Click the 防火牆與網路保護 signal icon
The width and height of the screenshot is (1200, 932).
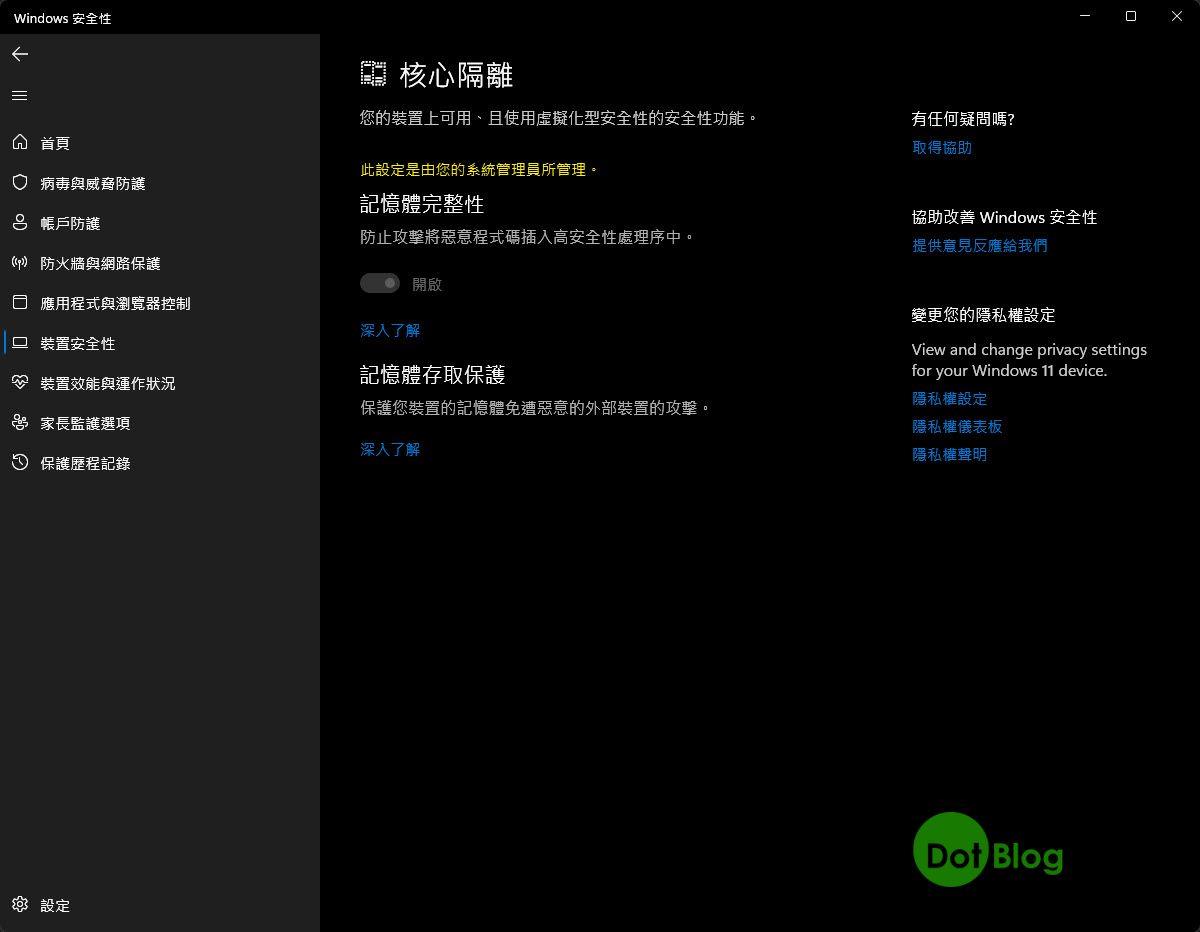click(x=20, y=263)
